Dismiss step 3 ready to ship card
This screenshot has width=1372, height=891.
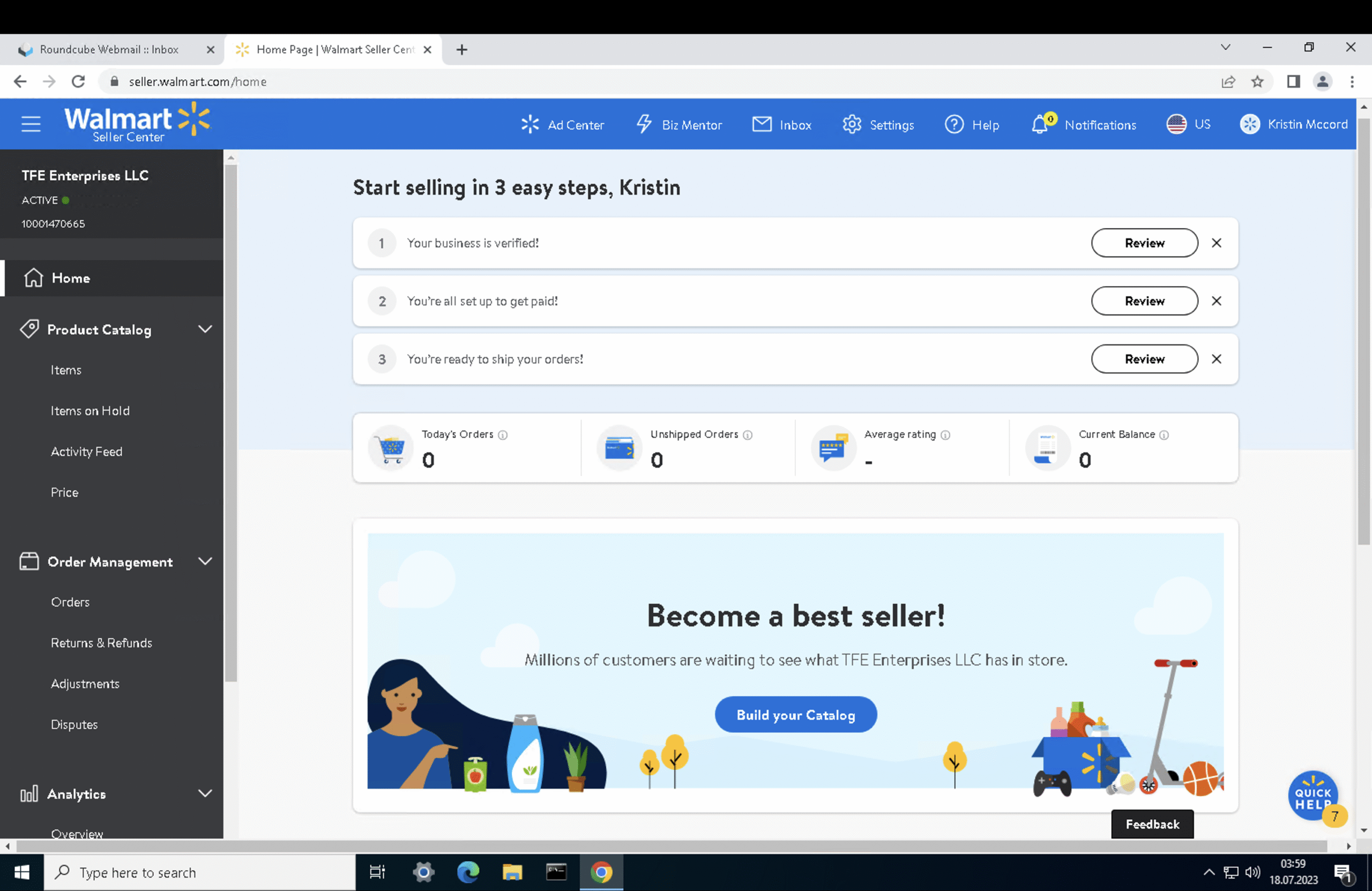[x=1217, y=359]
